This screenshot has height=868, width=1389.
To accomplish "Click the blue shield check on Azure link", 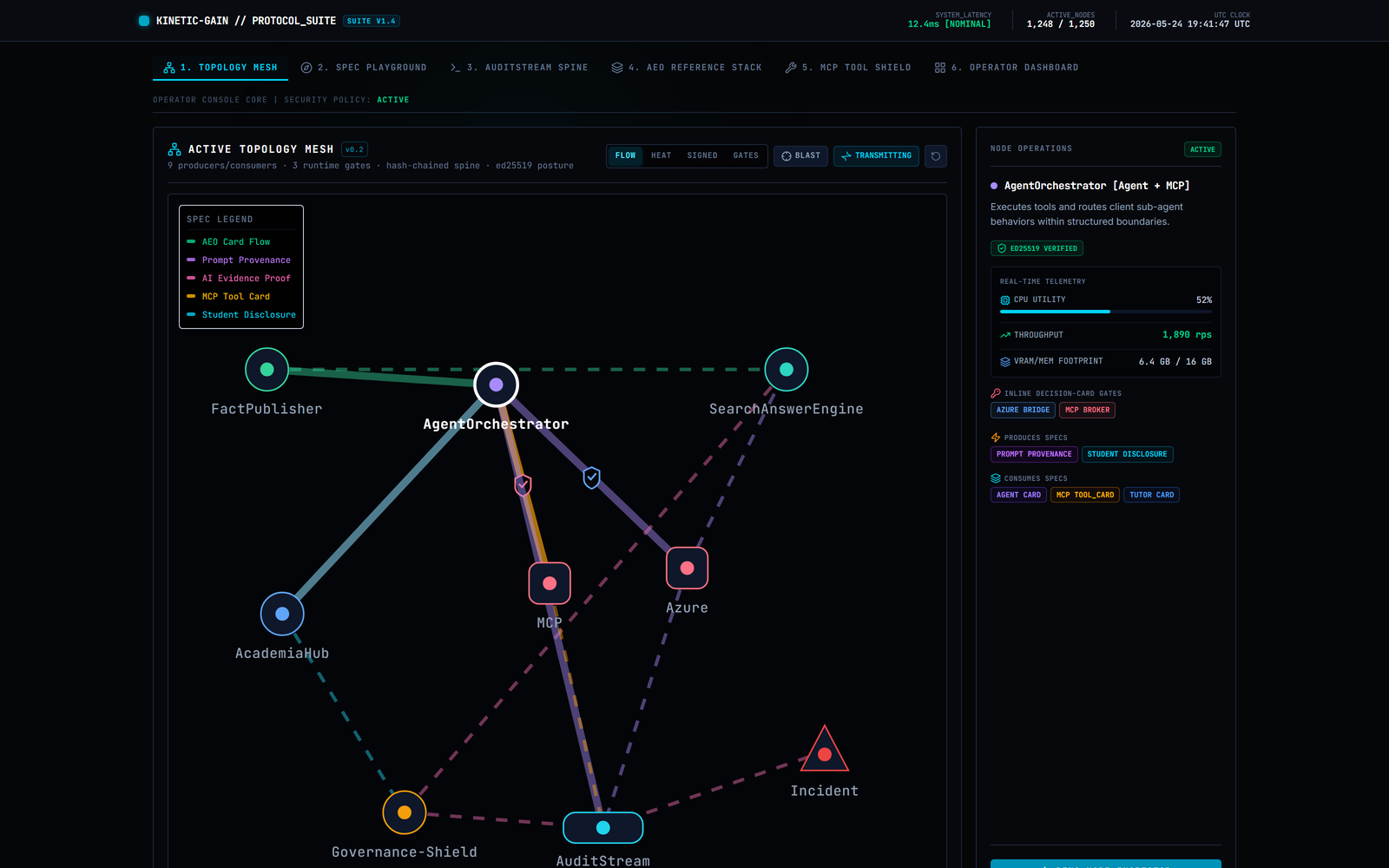I will click(x=591, y=477).
